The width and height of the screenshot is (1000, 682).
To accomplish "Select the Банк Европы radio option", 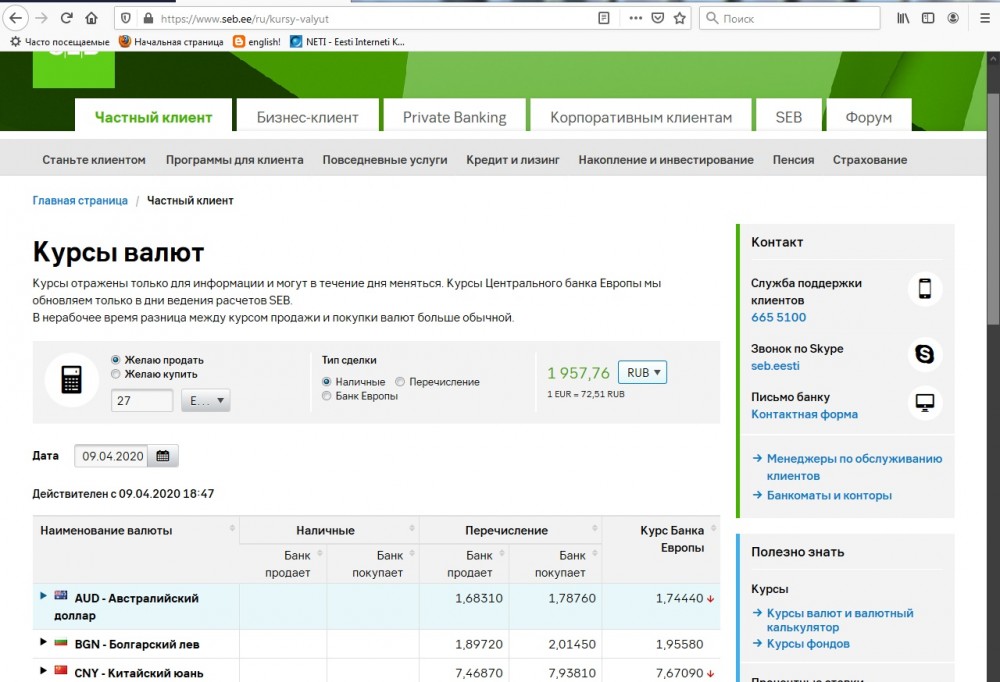I will 327,396.
